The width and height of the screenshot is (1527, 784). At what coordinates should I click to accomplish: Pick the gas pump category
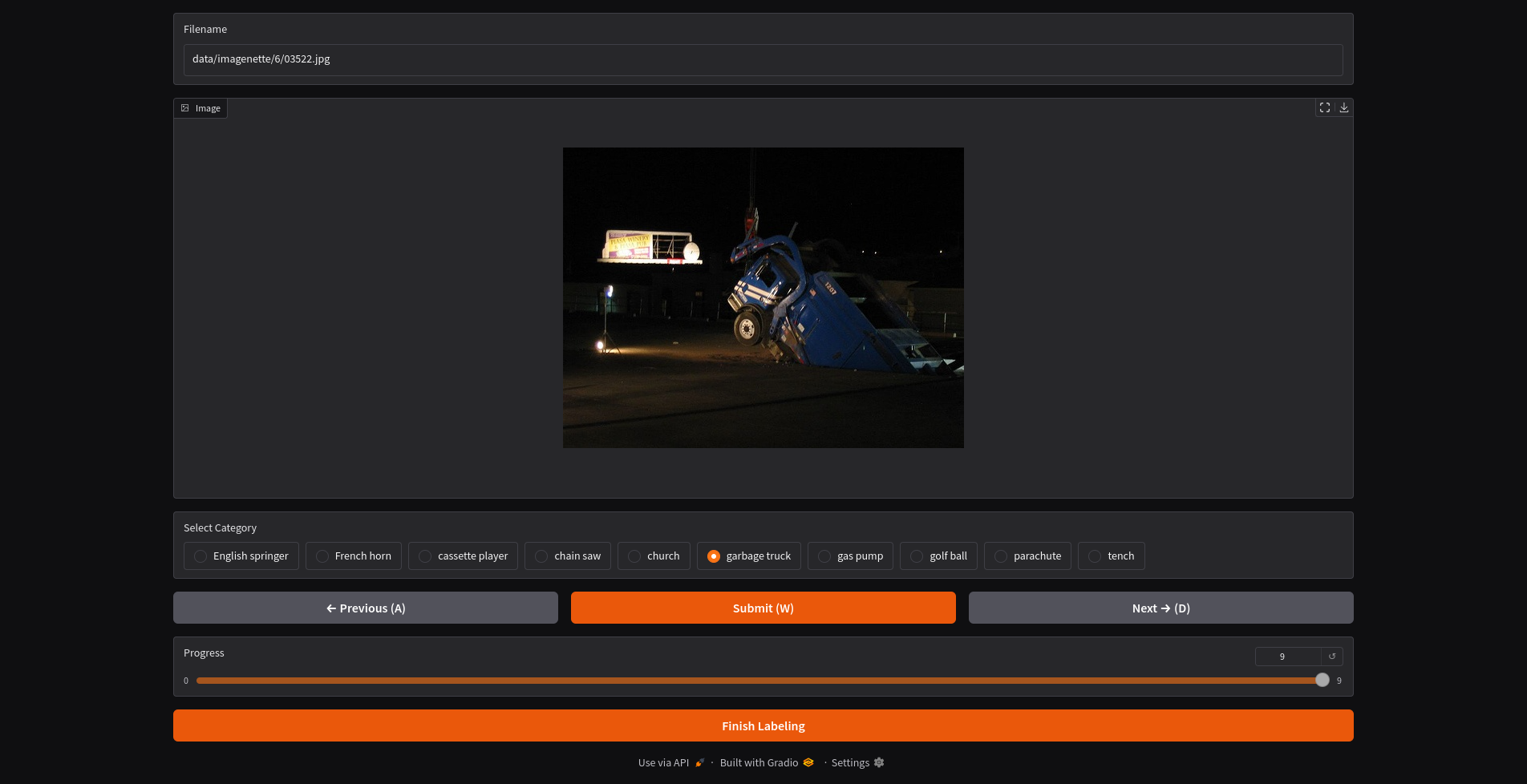pyautogui.click(x=850, y=556)
